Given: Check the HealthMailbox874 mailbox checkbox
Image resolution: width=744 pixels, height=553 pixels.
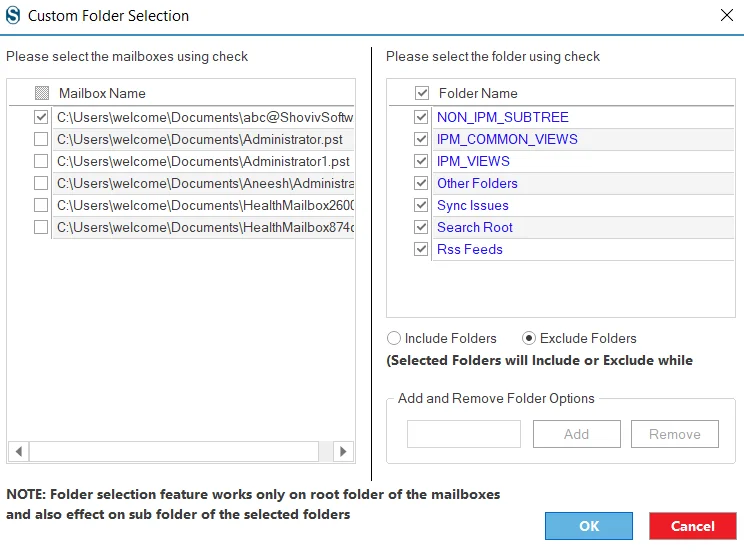Looking at the screenshot, I should click(41, 227).
